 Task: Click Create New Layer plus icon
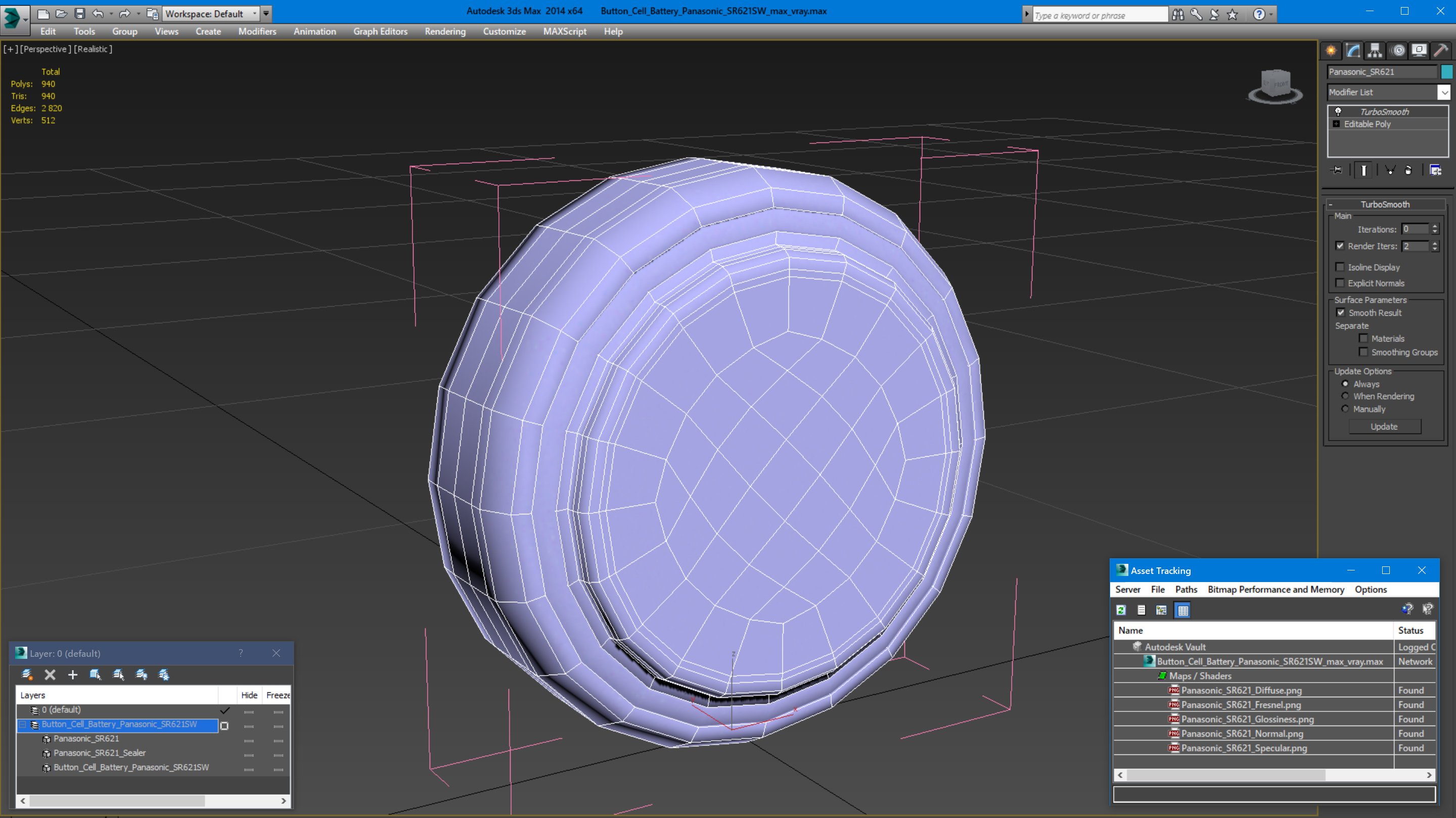point(72,675)
